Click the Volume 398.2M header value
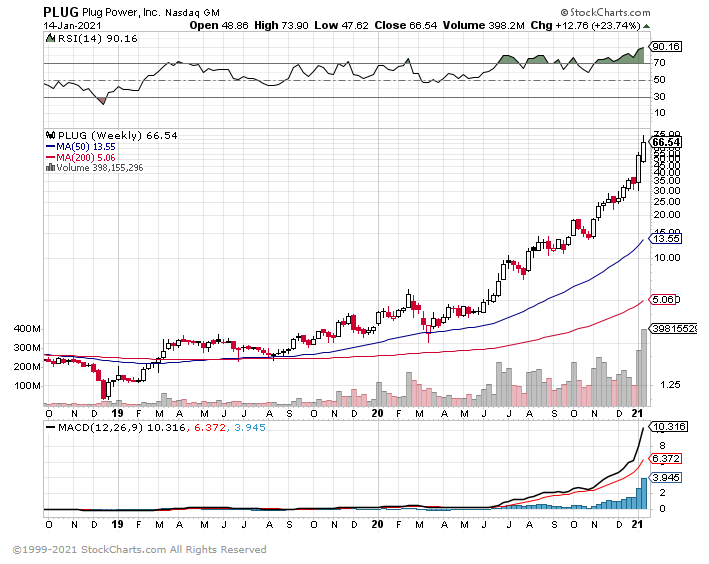 point(483,25)
